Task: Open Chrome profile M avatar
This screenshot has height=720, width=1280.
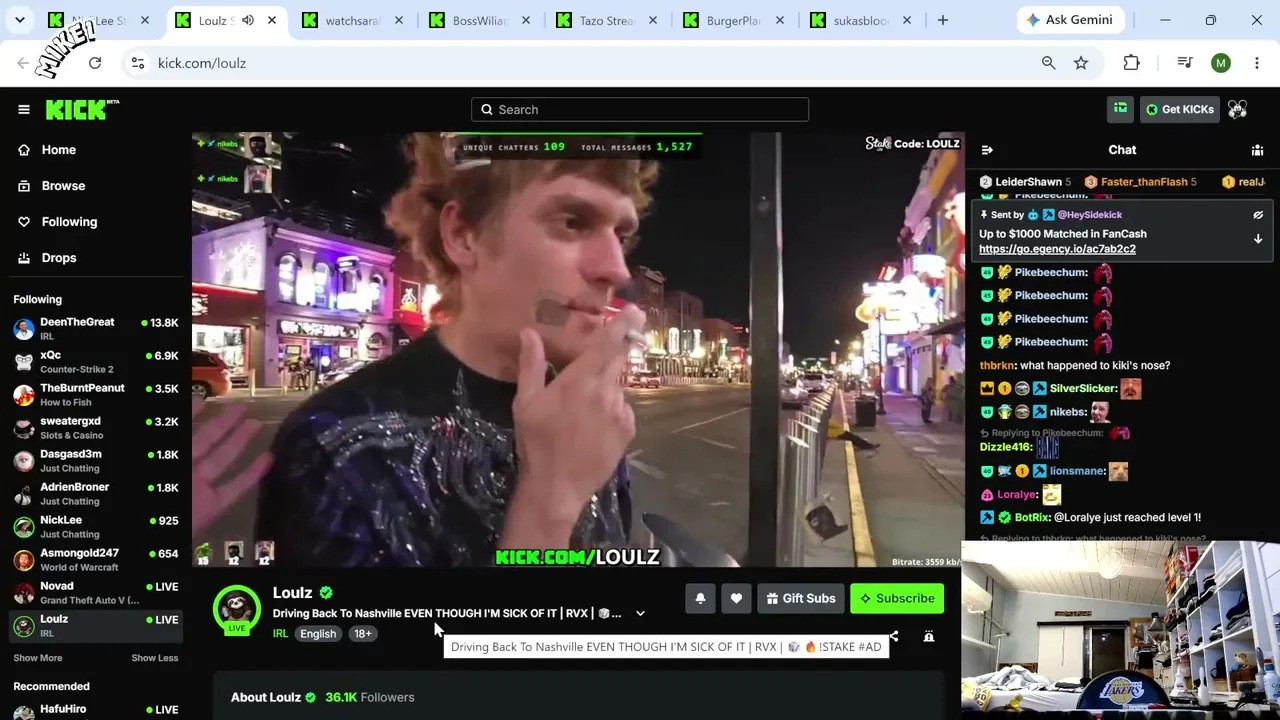Action: 1221,63
